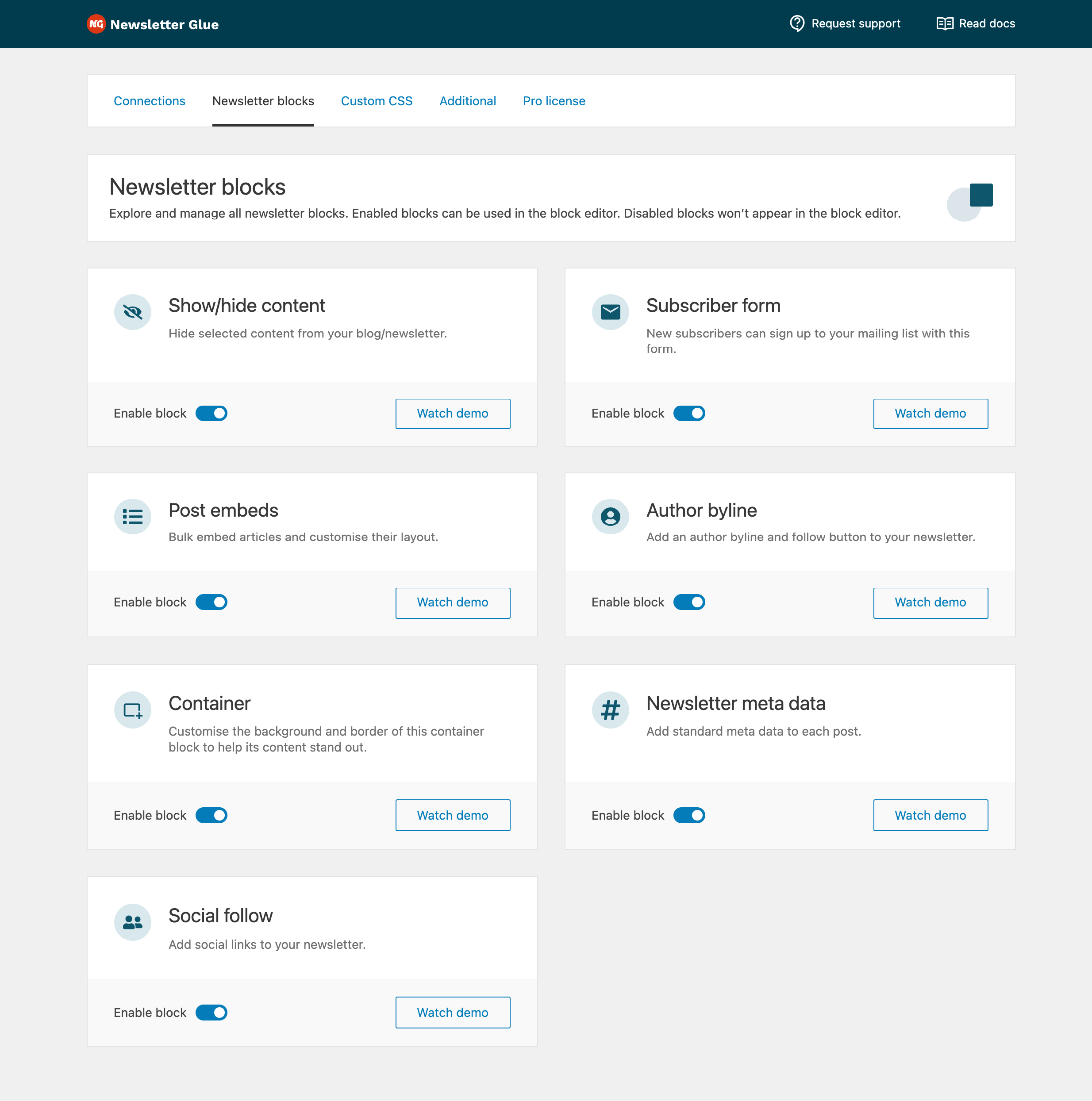
Task: Click the Request support link
Action: click(845, 23)
